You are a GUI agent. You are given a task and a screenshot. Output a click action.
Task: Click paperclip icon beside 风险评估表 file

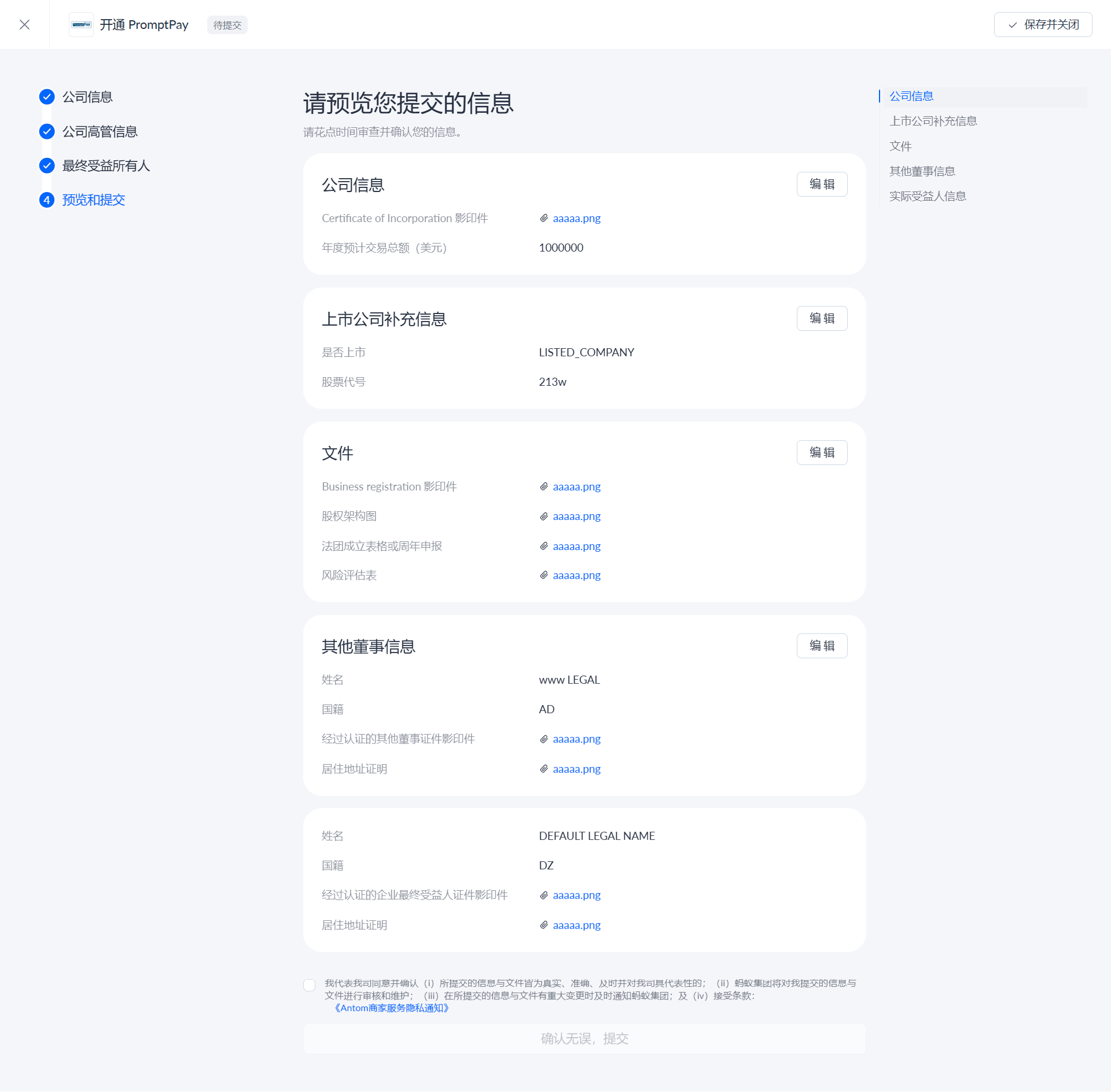544,575
